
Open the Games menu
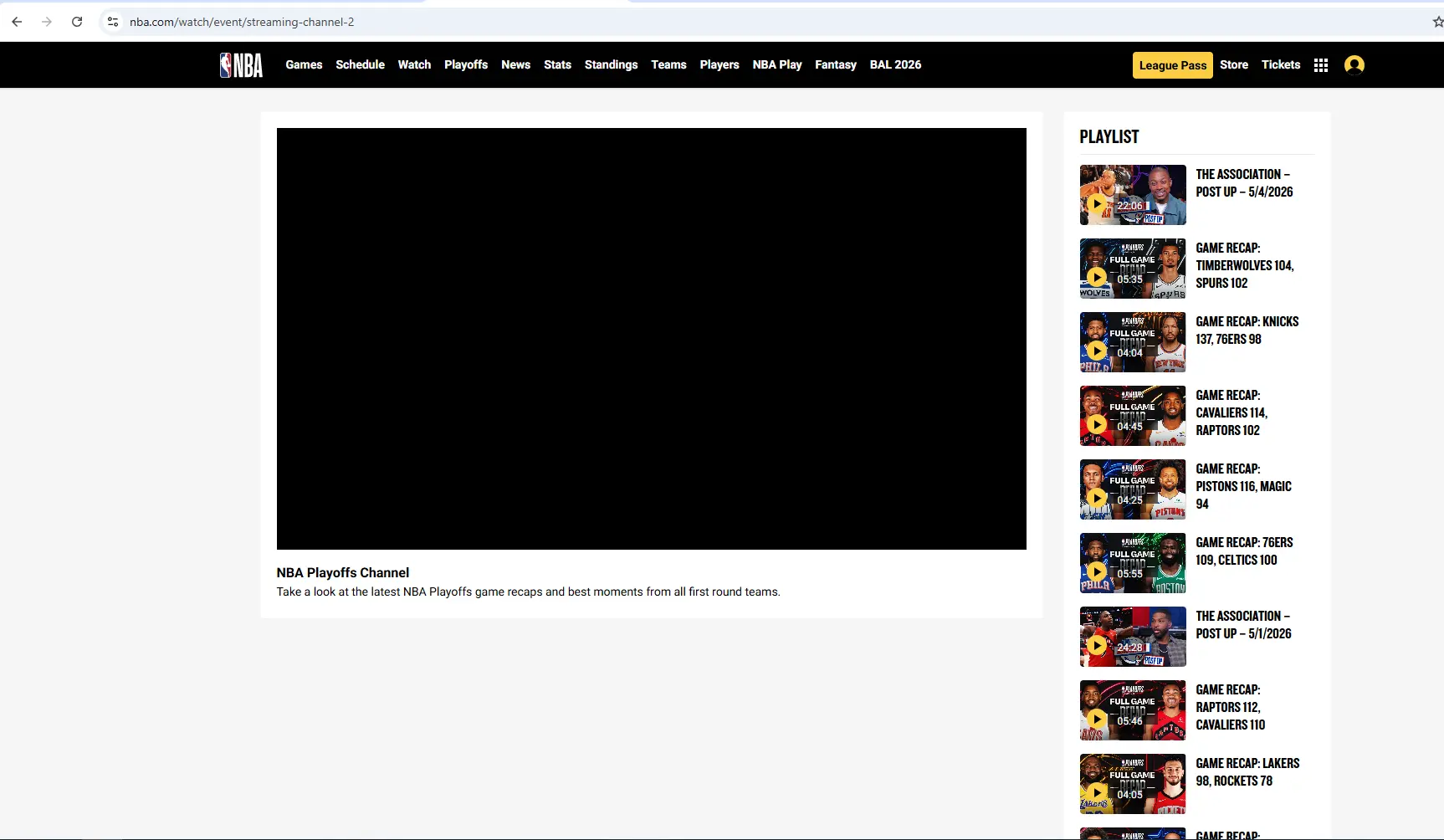click(304, 64)
